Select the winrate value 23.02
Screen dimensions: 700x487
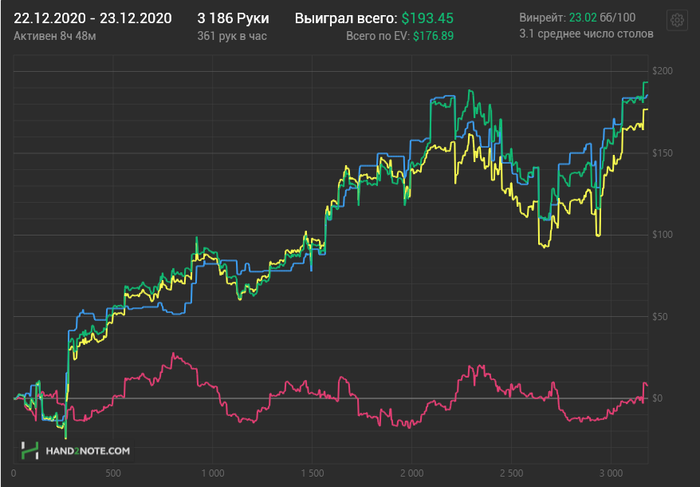[x=583, y=18]
